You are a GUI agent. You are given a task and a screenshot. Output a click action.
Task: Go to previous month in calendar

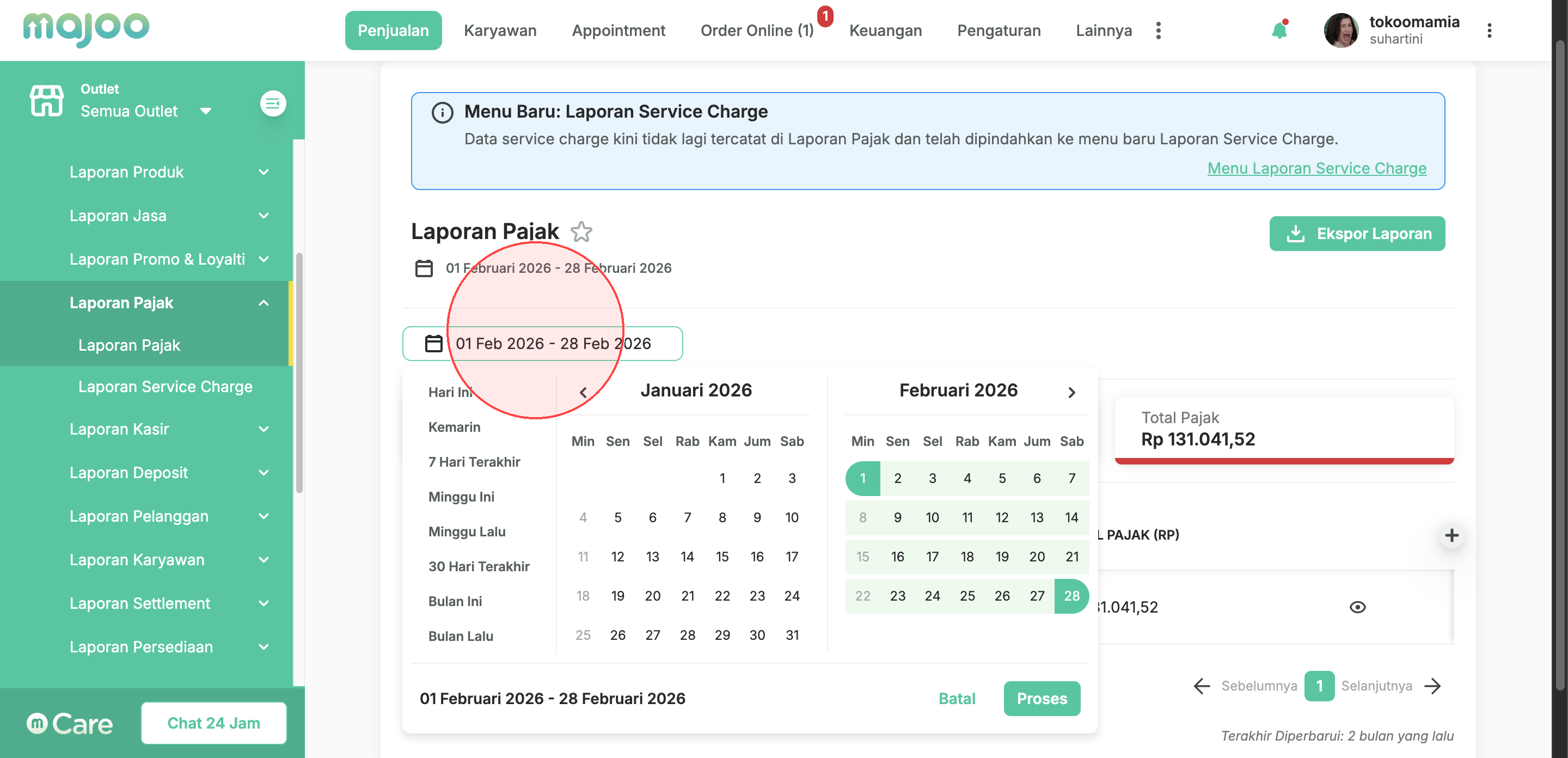[583, 392]
